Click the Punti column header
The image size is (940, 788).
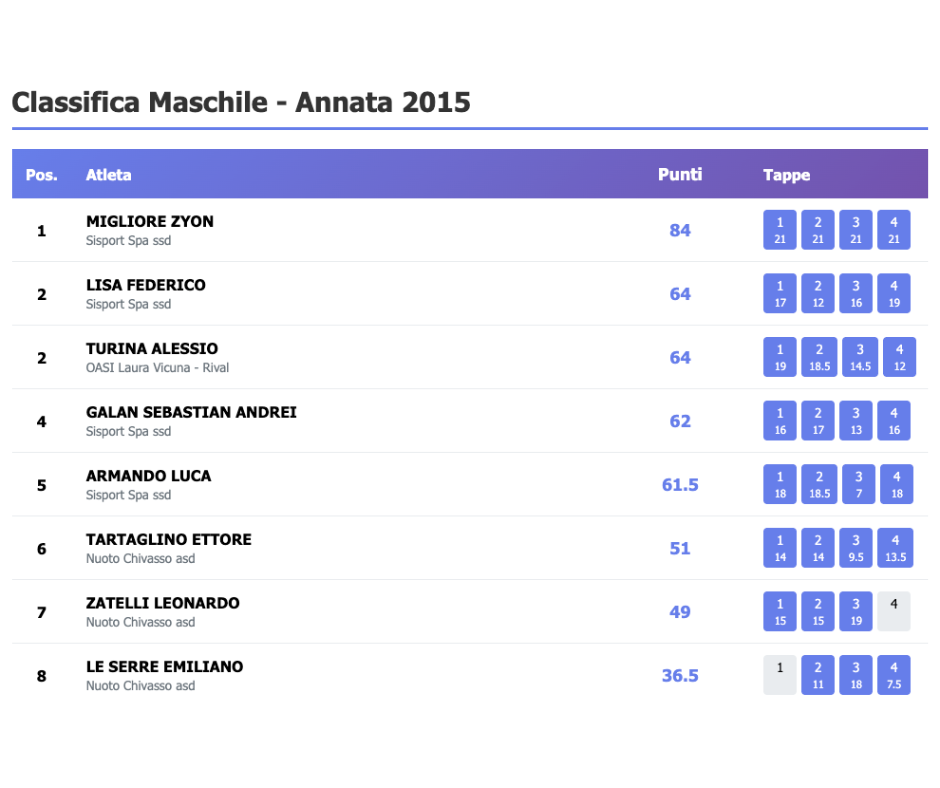pyautogui.click(x=680, y=175)
